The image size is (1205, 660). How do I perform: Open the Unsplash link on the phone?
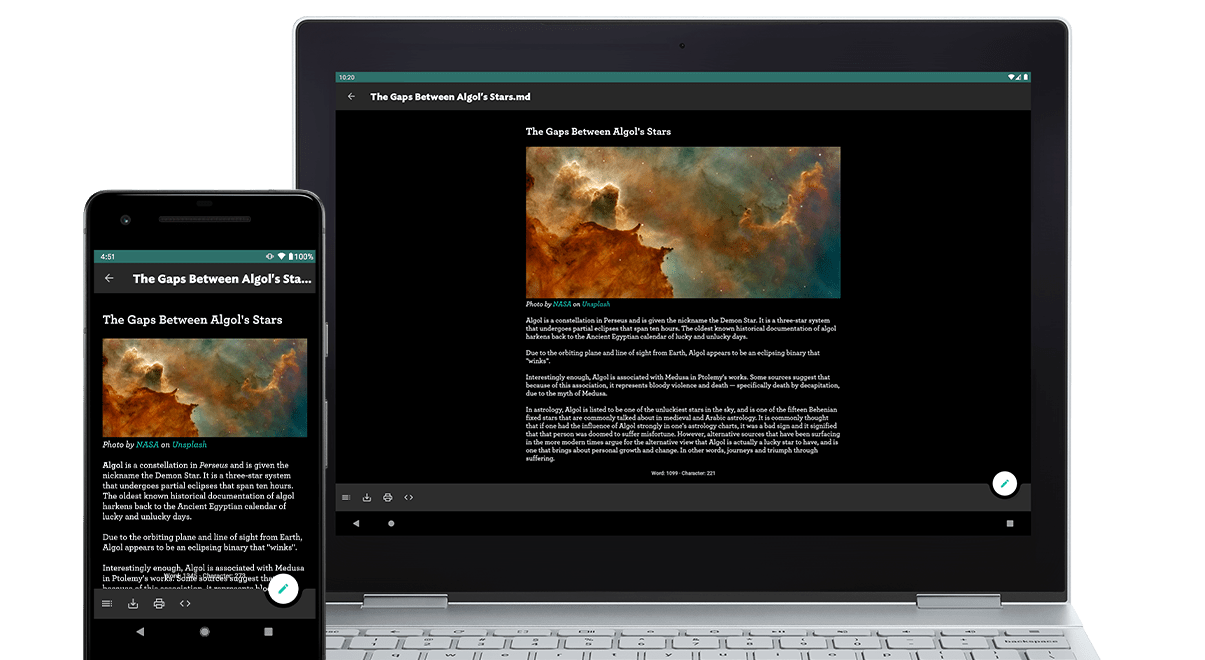[x=189, y=444]
